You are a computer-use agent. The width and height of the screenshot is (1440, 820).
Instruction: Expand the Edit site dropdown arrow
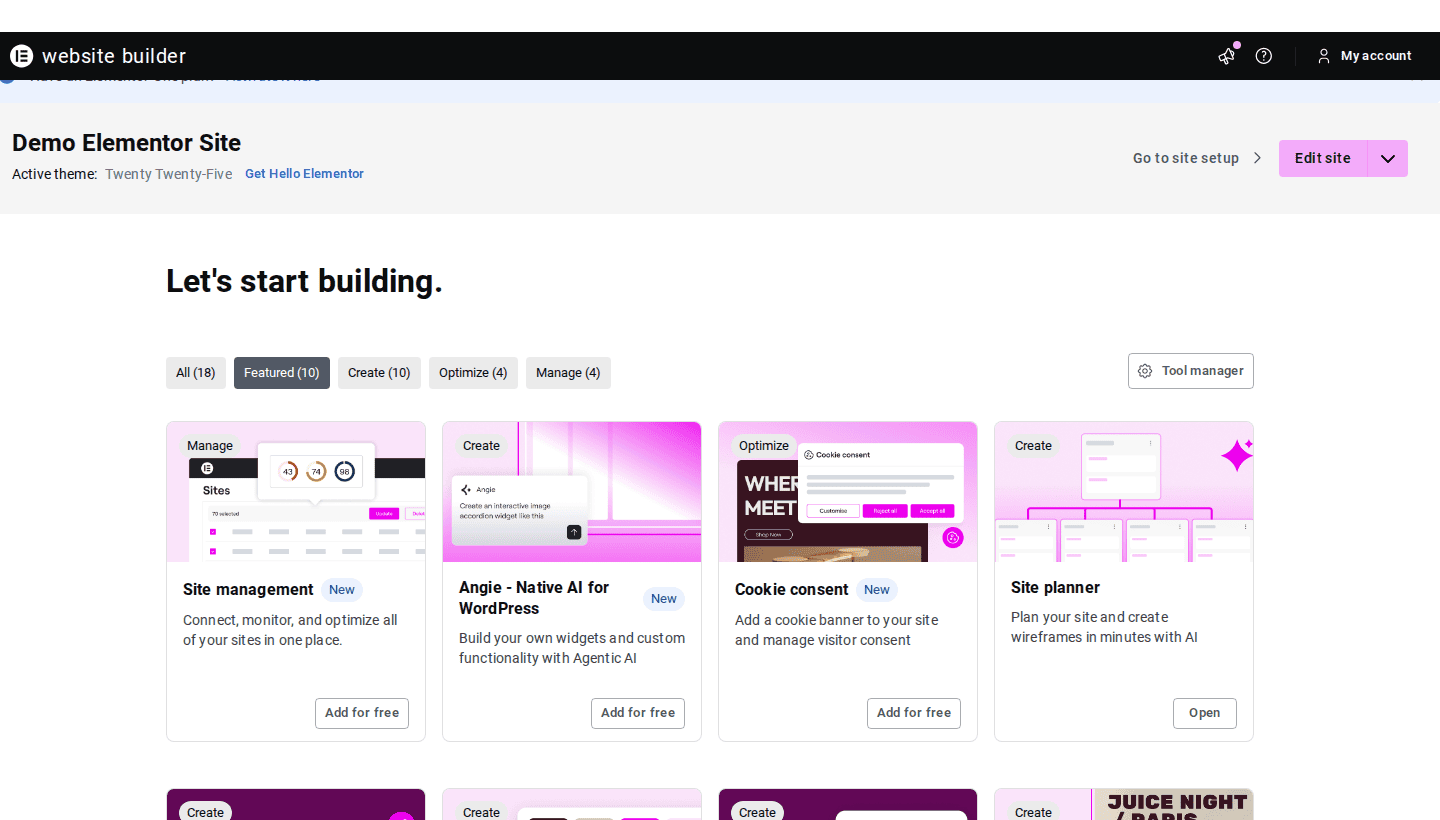click(x=1388, y=158)
